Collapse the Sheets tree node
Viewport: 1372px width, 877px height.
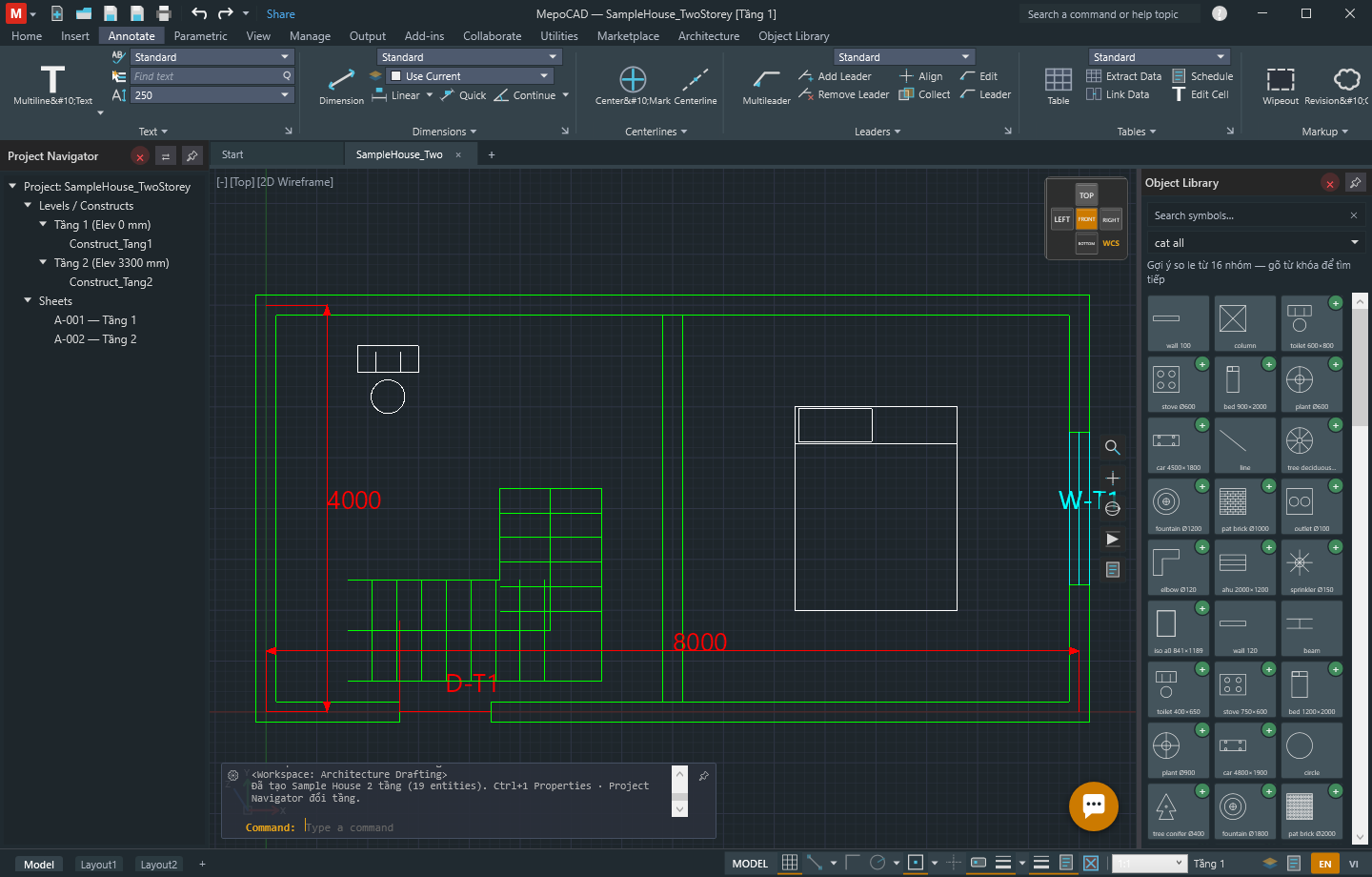(x=28, y=301)
